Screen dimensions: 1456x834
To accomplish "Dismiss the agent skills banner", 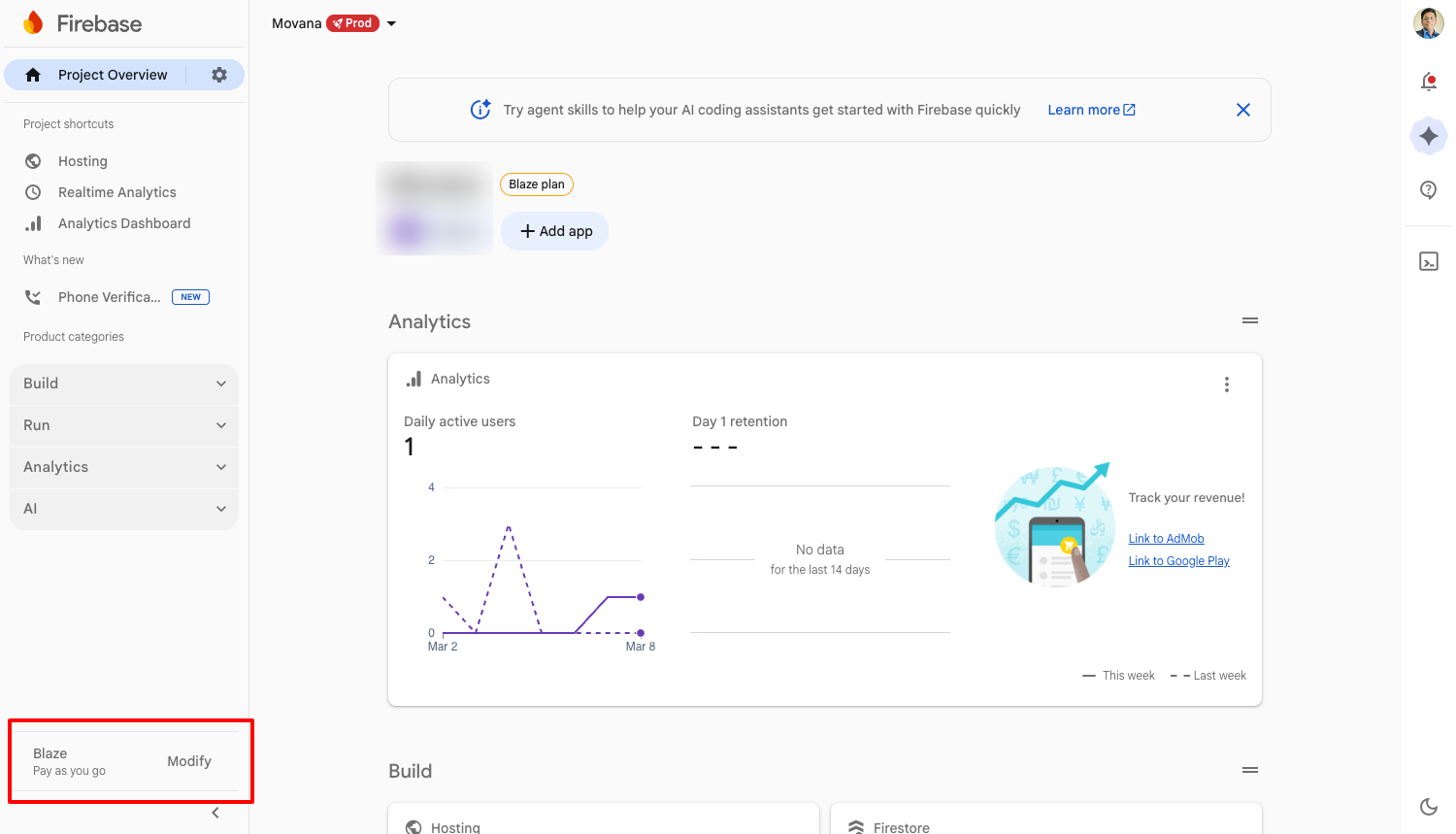I will point(1243,110).
